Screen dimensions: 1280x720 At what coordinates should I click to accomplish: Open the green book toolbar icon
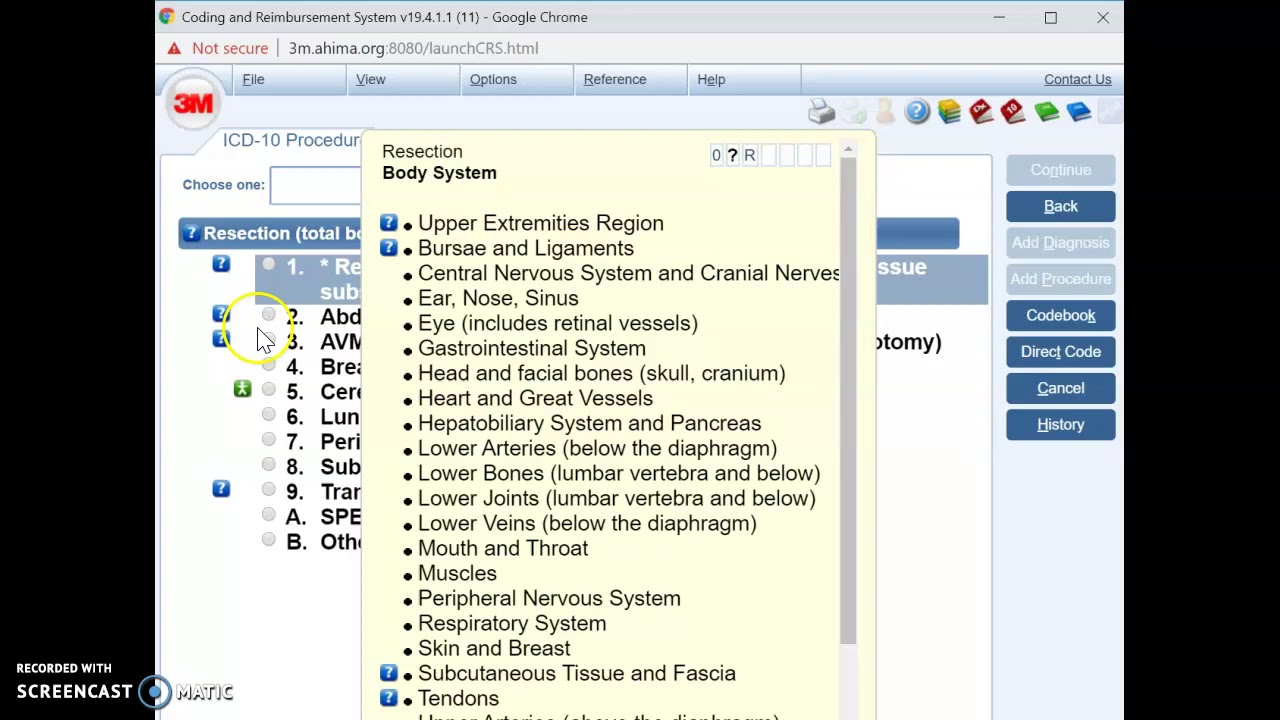pos(1046,112)
